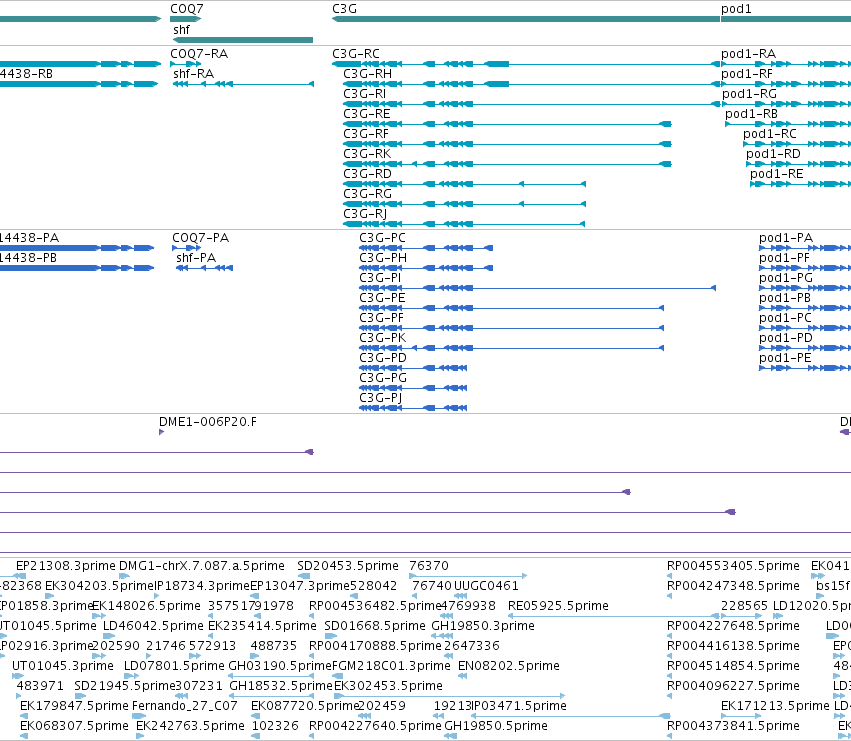Select the EN08202.5prime label
The image size is (851, 741).
coord(509,666)
